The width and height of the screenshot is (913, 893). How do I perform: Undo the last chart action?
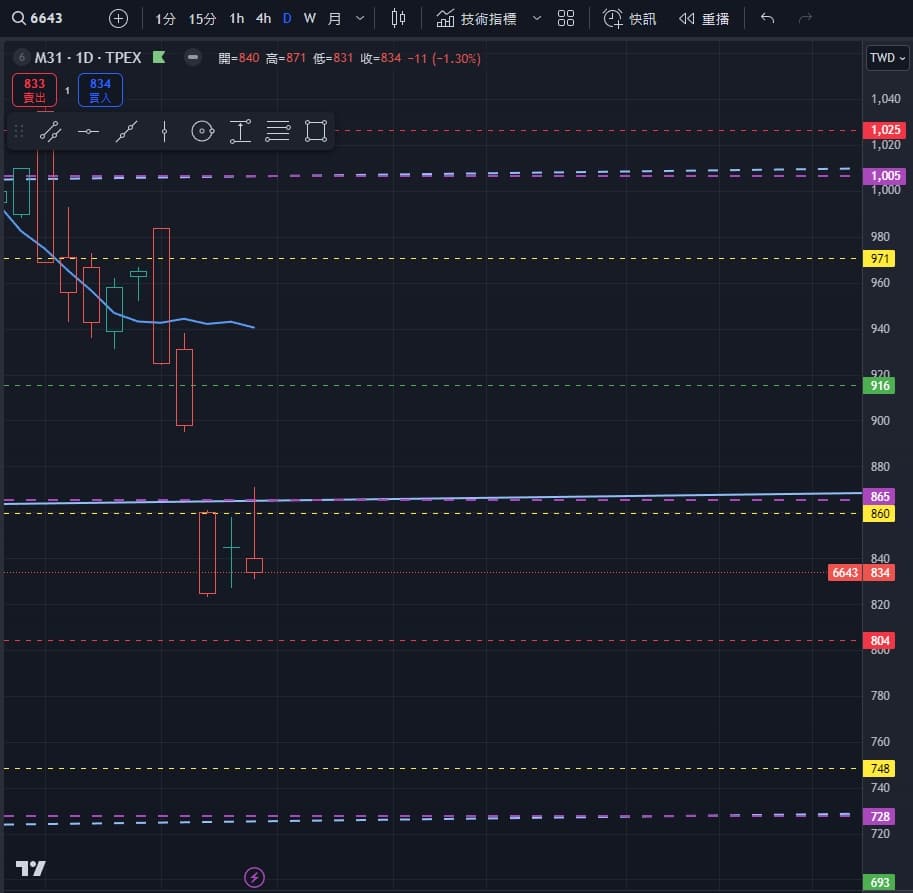pos(767,18)
